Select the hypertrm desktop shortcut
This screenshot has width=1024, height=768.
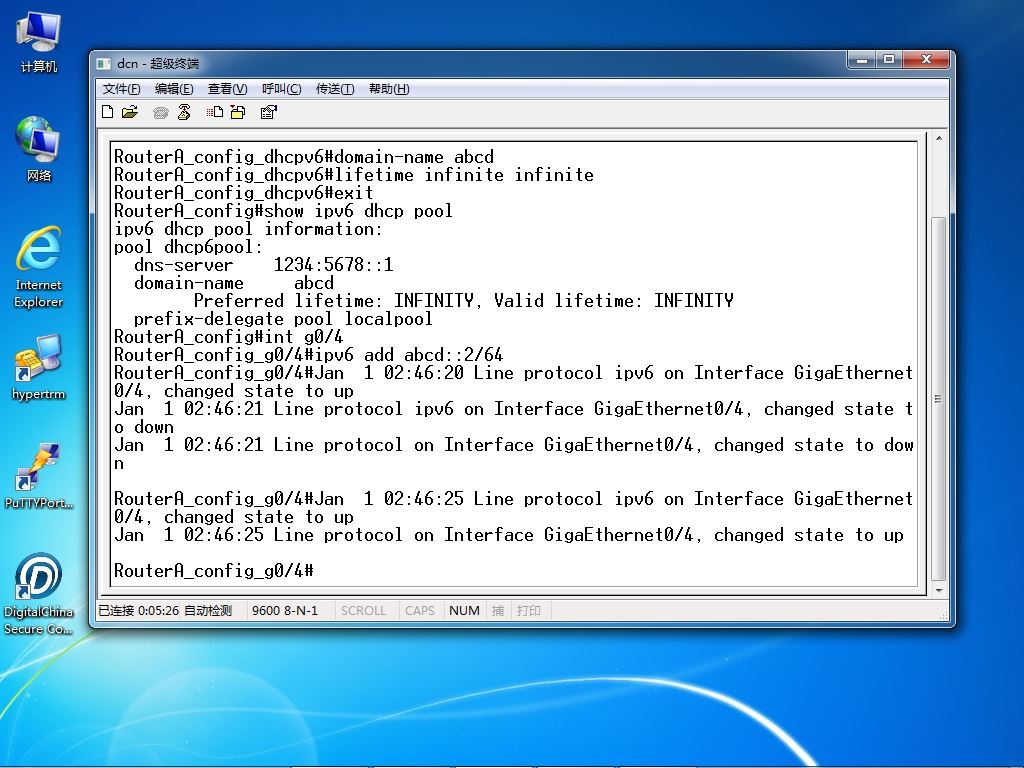click(x=39, y=368)
